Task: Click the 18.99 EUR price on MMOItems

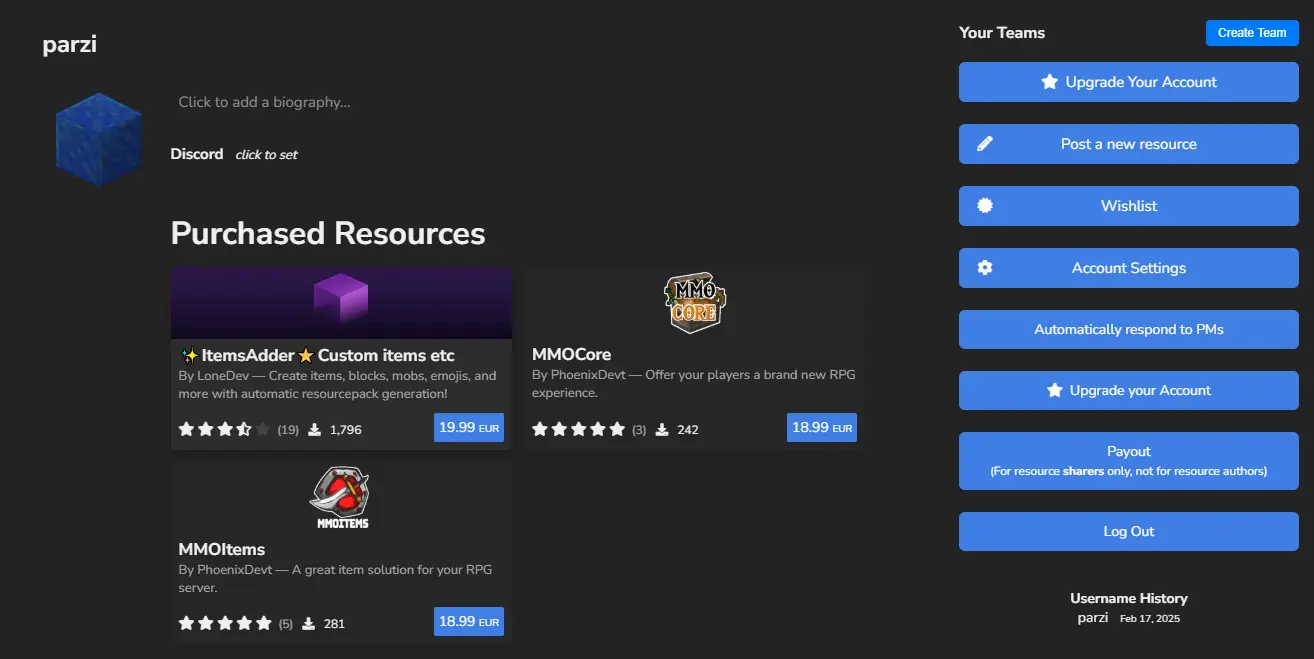Action: [469, 621]
